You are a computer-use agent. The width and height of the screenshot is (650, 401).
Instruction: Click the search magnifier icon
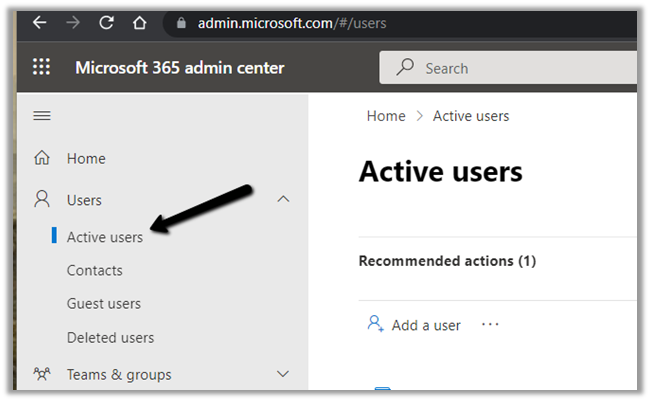point(405,68)
